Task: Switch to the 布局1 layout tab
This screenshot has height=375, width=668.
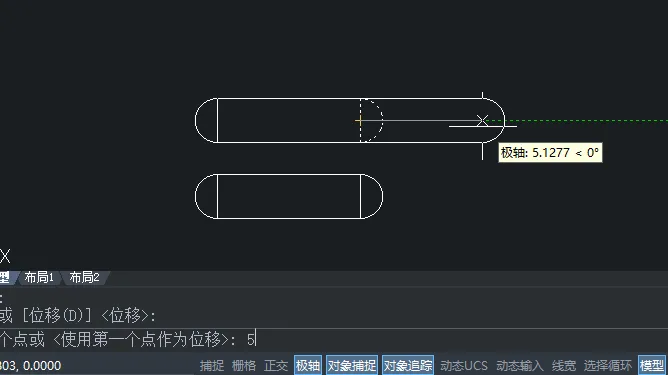Action: point(39,278)
